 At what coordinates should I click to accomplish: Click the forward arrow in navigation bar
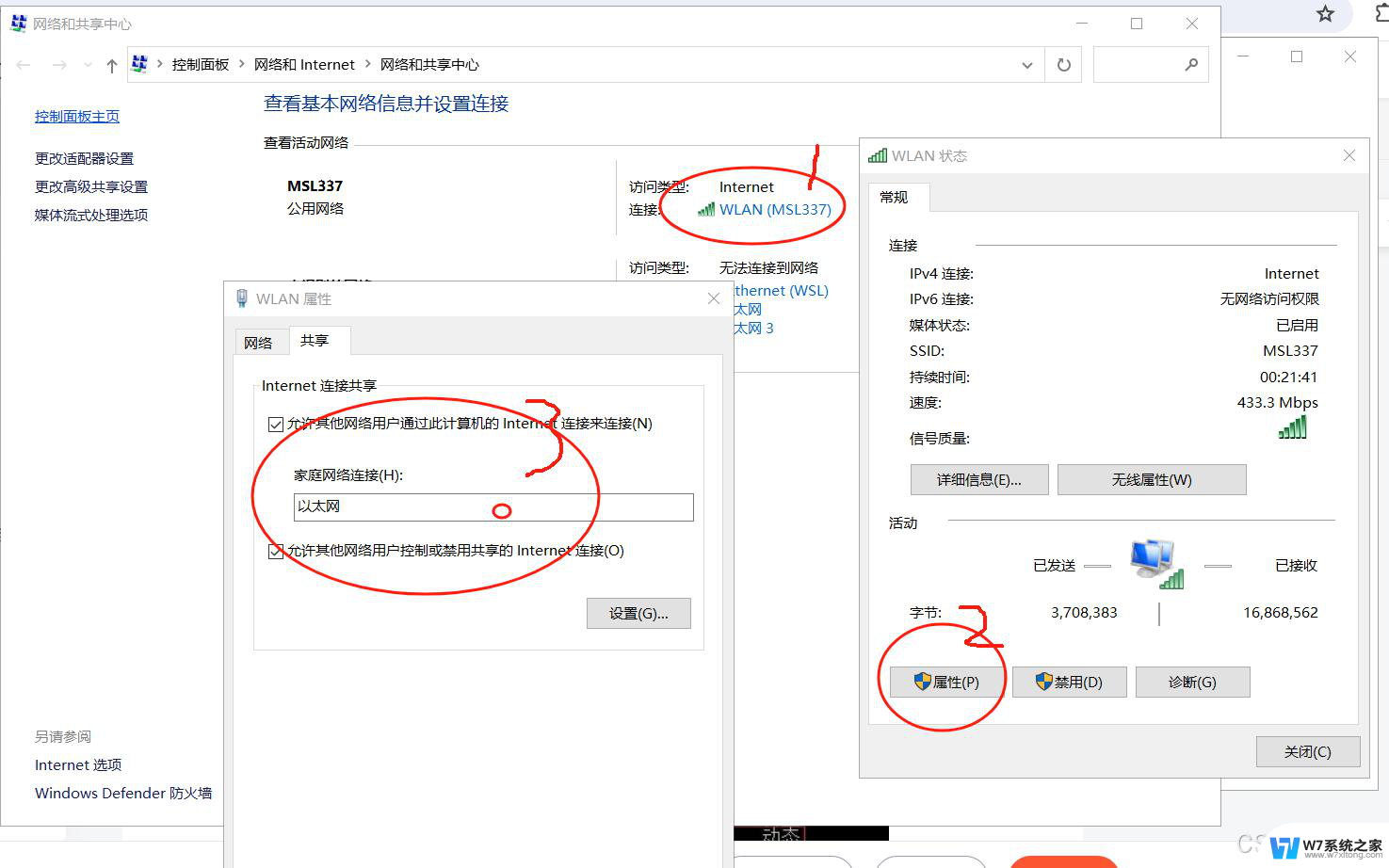(59, 65)
